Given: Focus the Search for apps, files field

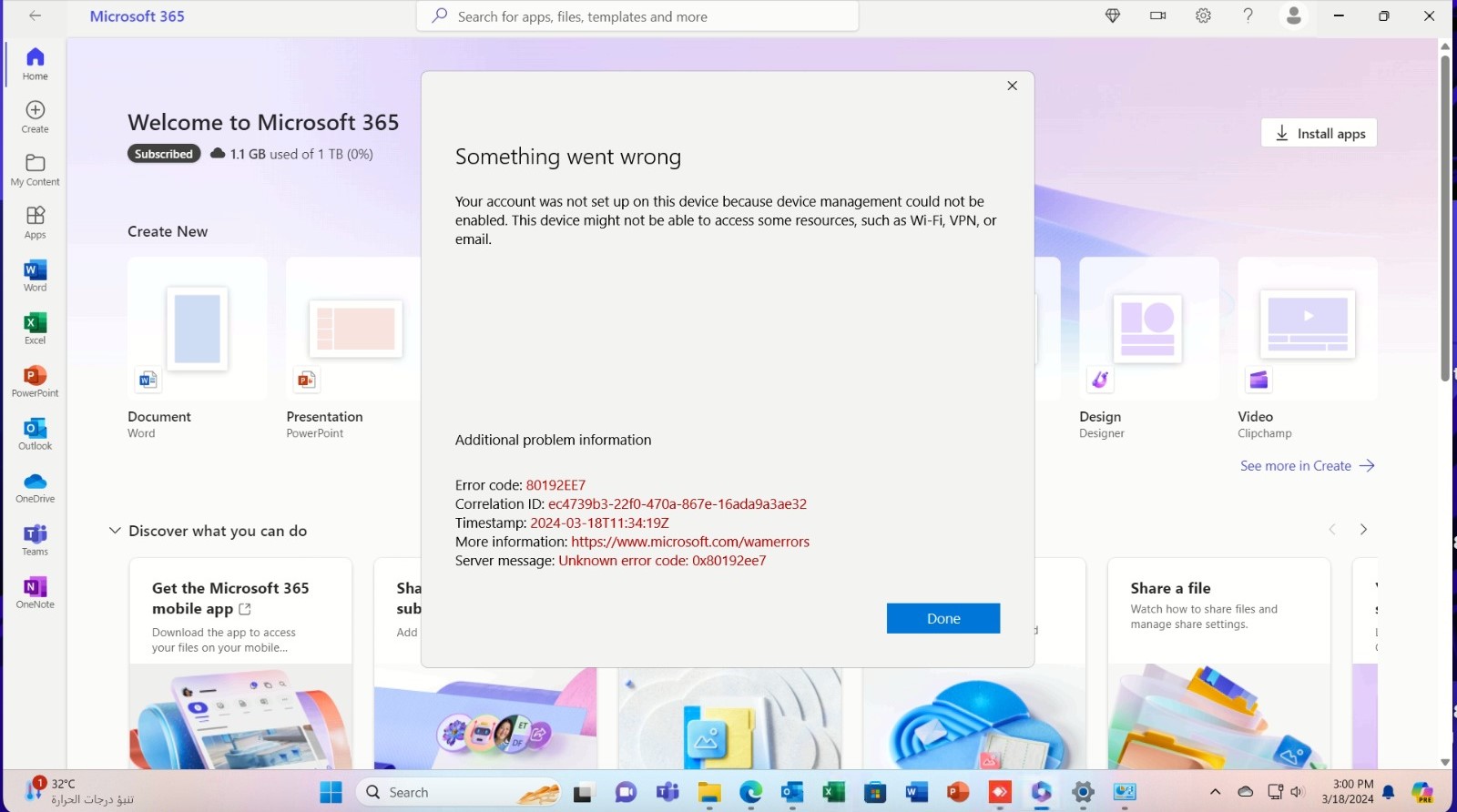Looking at the screenshot, I should [x=637, y=16].
